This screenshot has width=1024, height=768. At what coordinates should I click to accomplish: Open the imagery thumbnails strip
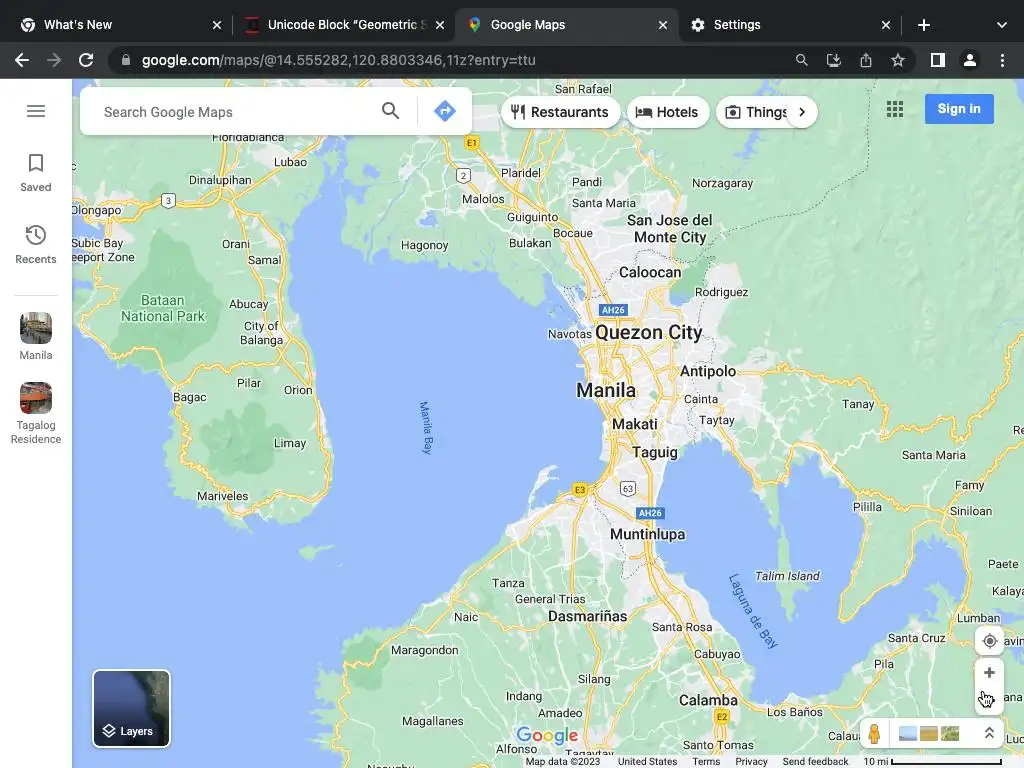click(x=929, y=733)
